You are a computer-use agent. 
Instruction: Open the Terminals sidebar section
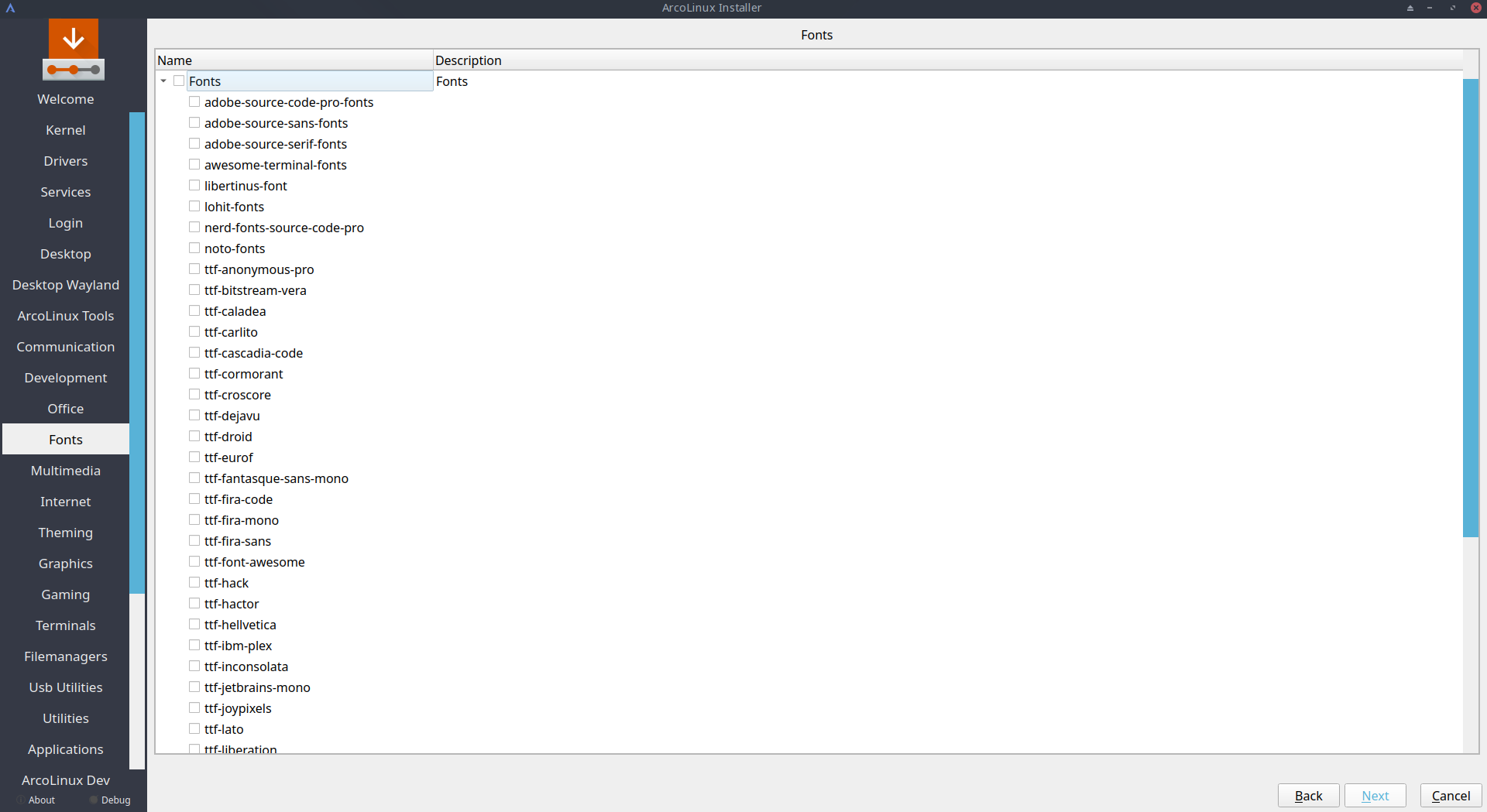coord(66,625)
